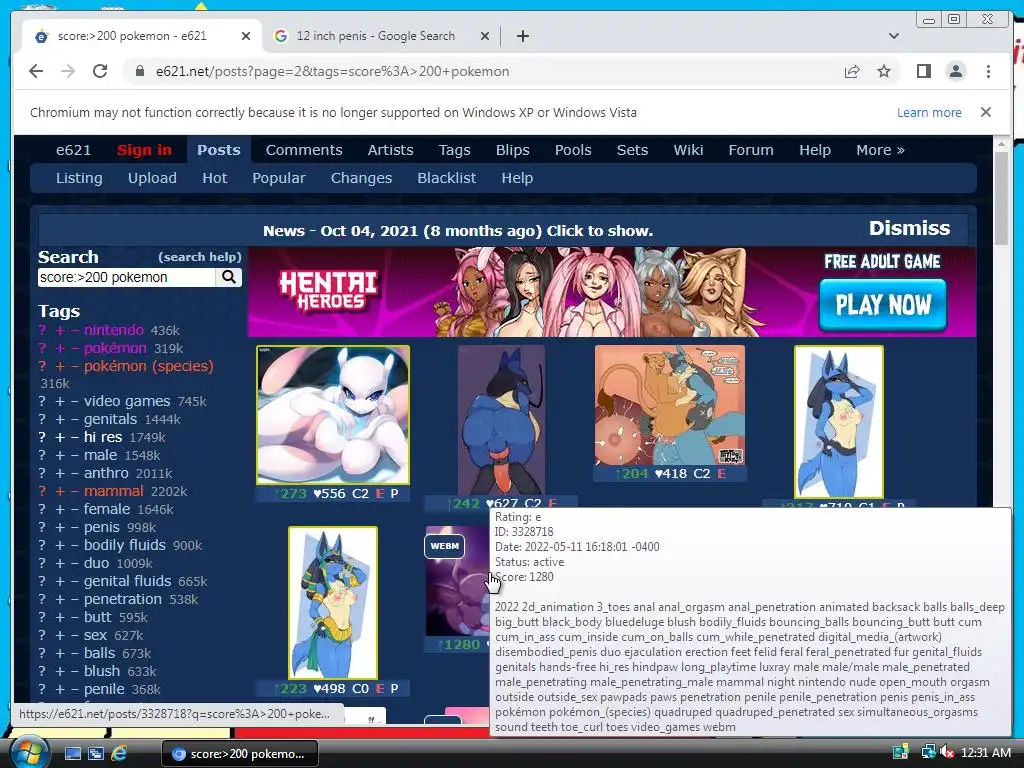
Task: Open the Windows Start orb
Action: pos(29,753)
